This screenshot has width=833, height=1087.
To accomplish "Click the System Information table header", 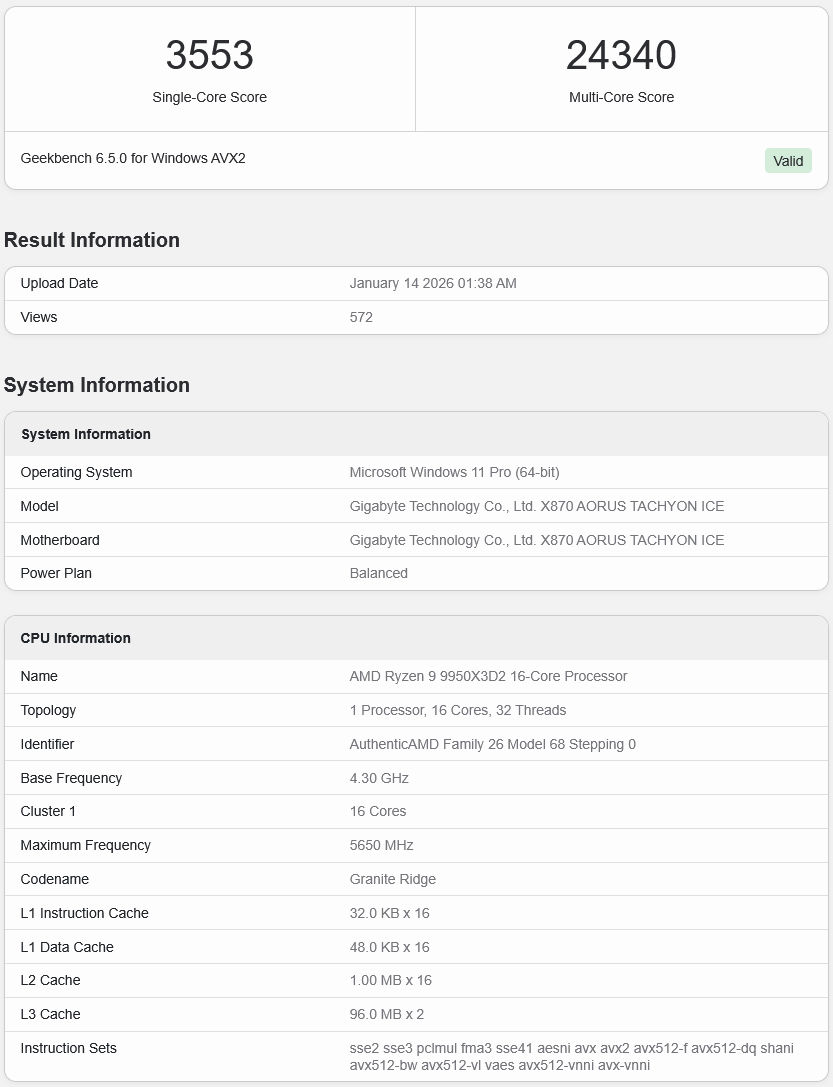I will point(86,434).
